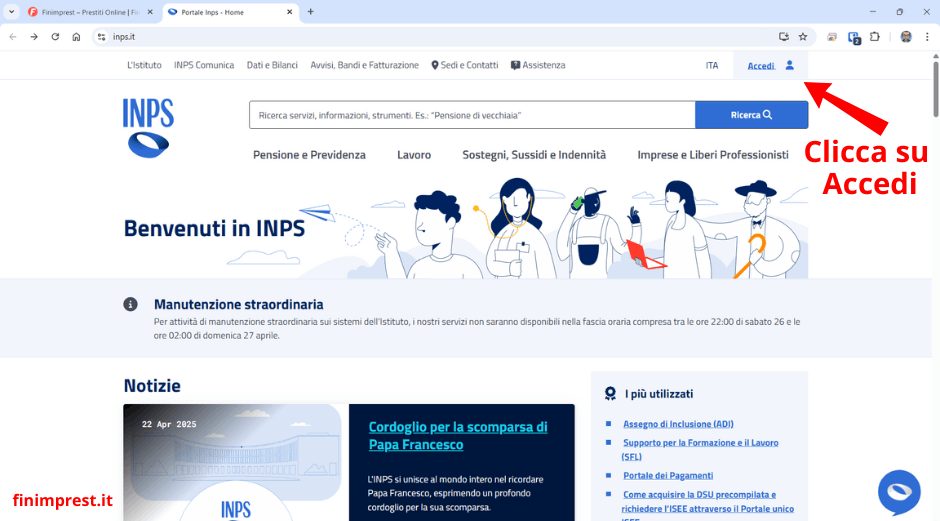Viewport: 940px width, 521px height.
Task: Click the install app icon in address bar
Action: (x=784, y=37)
